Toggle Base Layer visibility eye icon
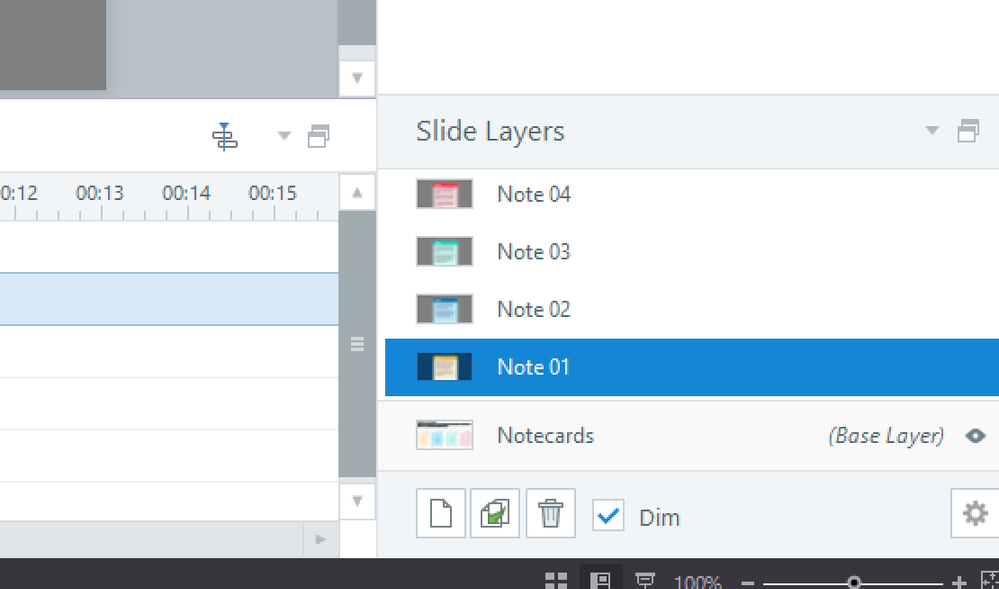This screenshot has width=999, height=589. point(976,436)
